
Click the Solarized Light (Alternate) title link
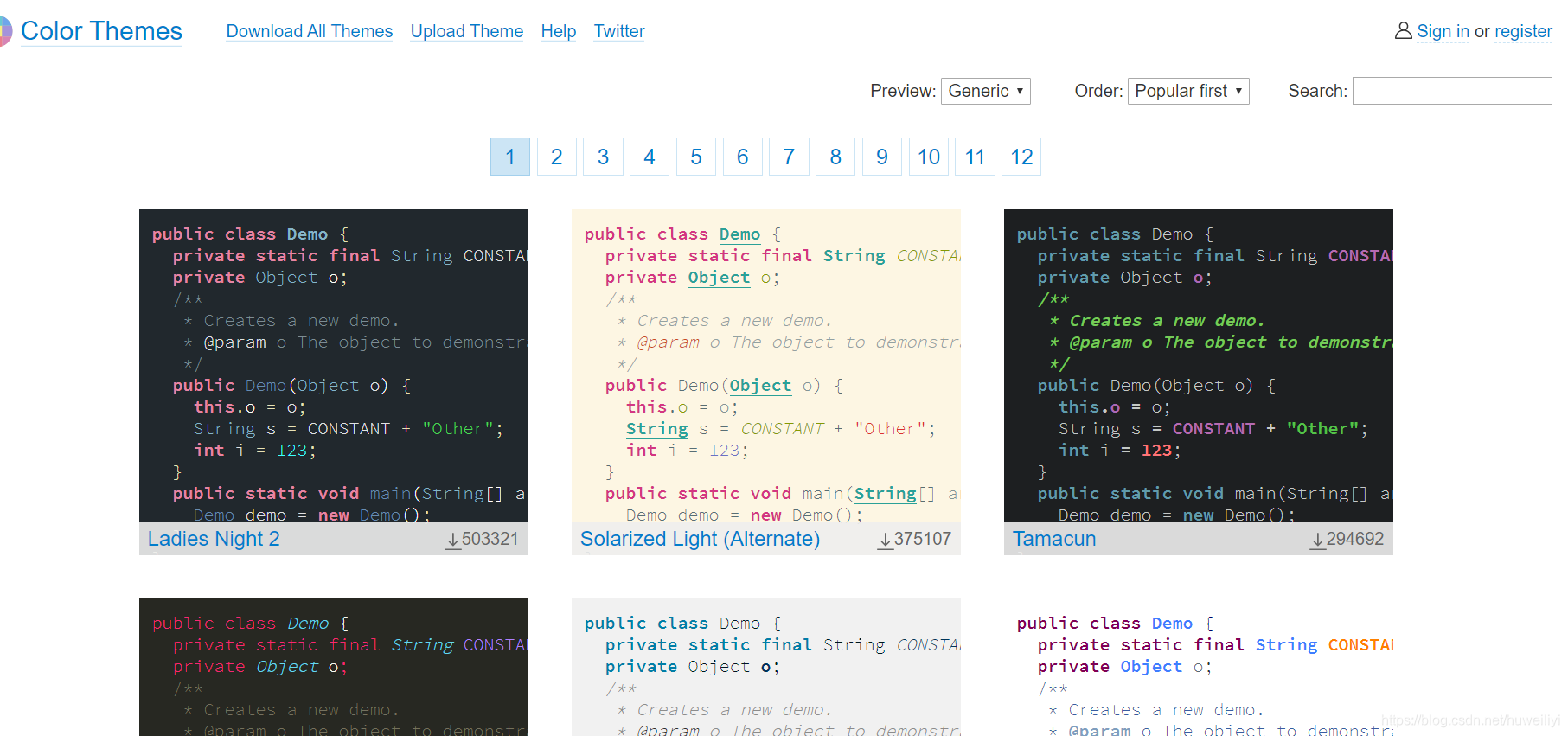coord(700,539)
